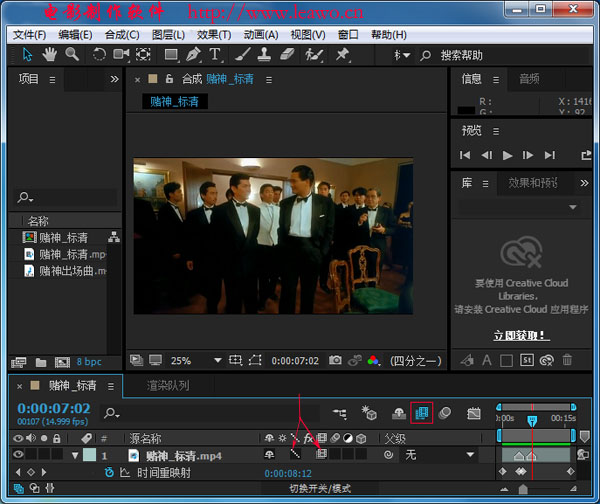The image size is (600, 504).
Task: Toggle the time remap stopwatch
Action: point(109,473)
